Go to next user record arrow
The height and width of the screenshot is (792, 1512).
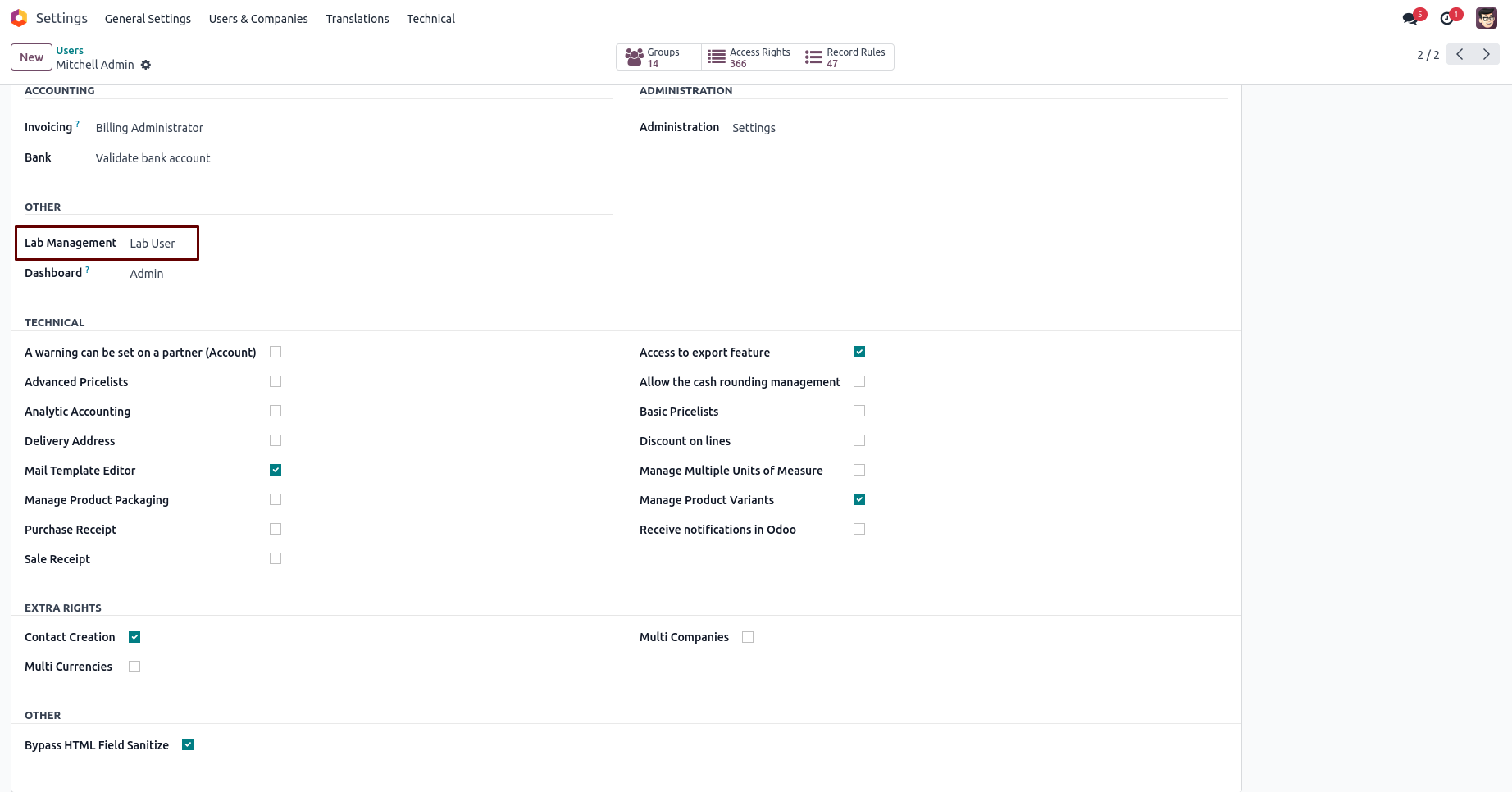[x=1486, y=55]
